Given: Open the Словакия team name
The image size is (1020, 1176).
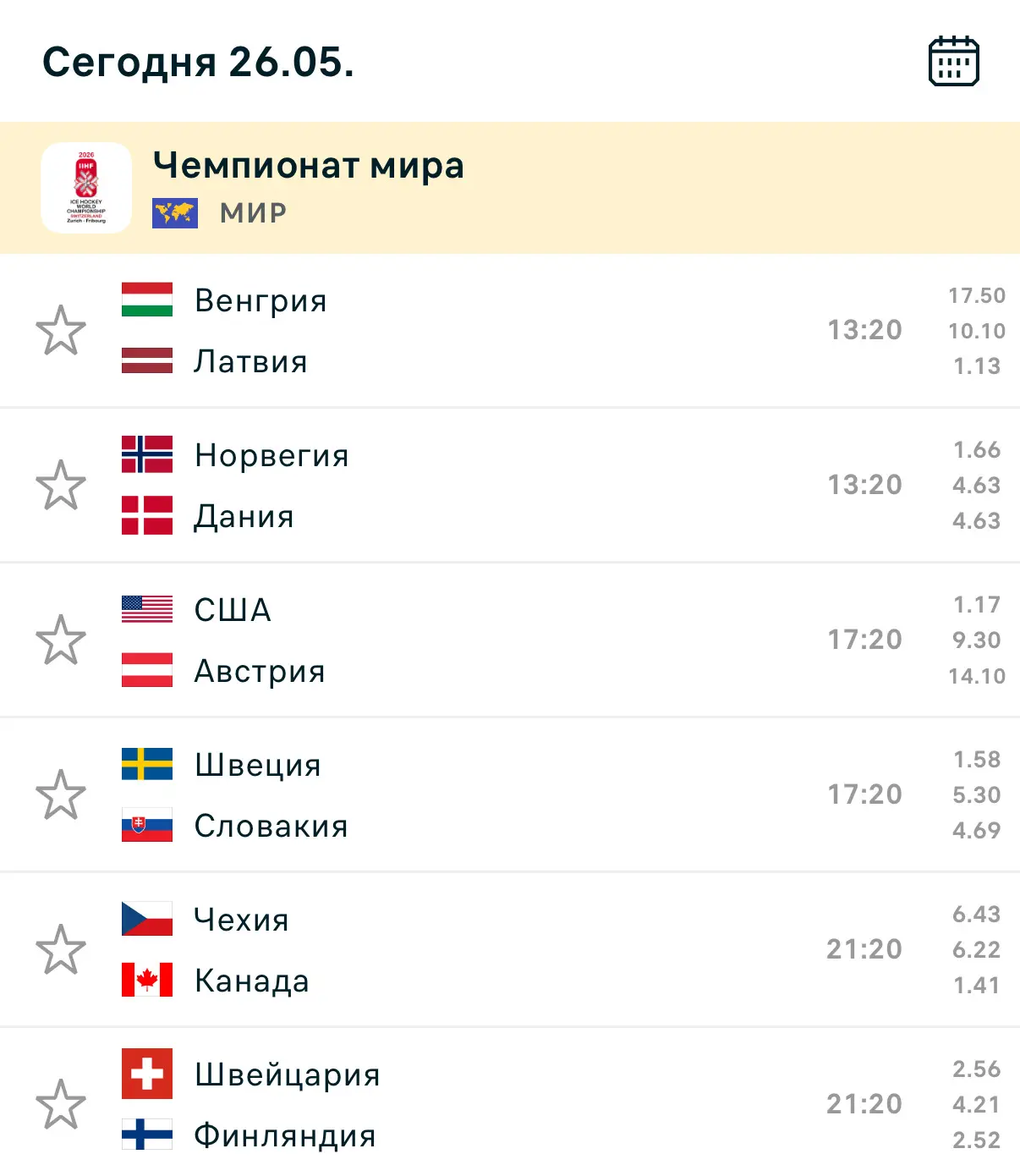Looking at the screenshot, I should tap(271, 826).
